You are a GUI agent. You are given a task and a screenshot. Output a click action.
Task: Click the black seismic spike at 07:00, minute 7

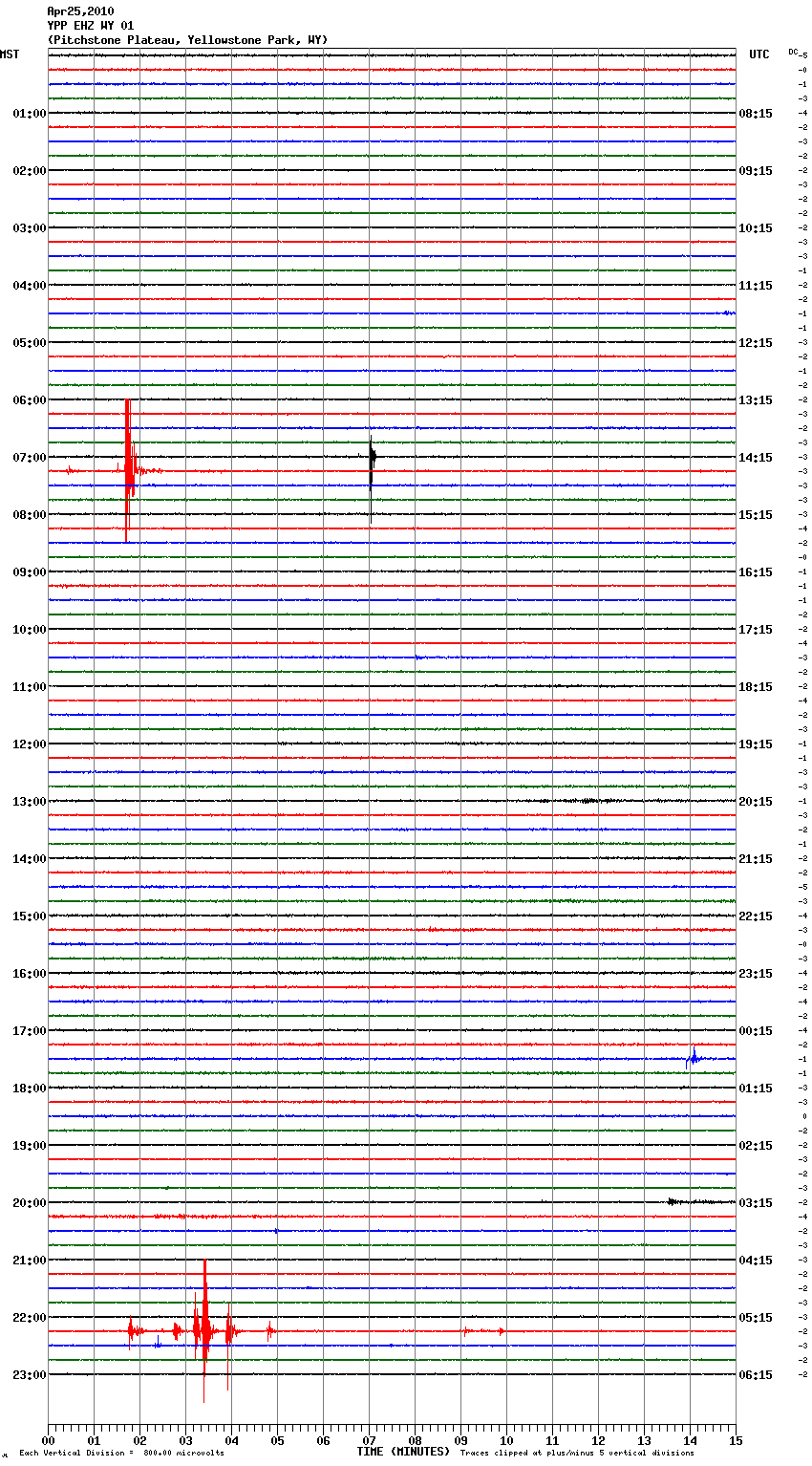pos(372,478)
